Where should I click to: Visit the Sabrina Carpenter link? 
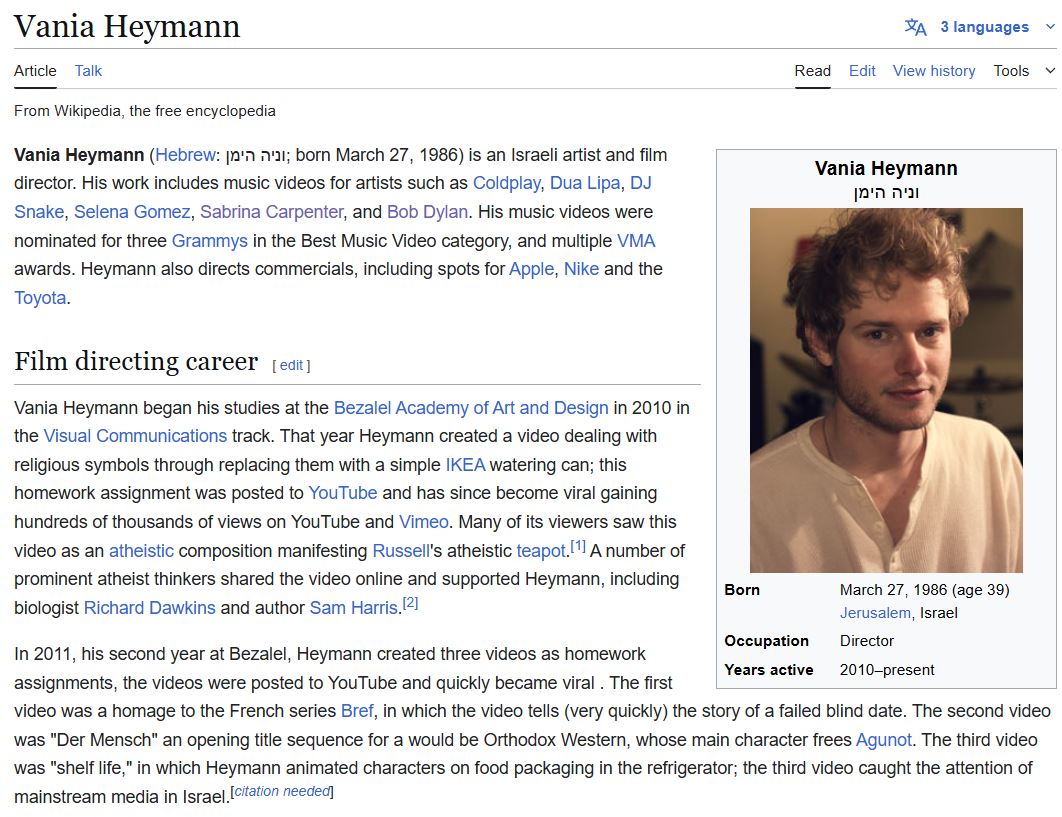click(272, 211)
